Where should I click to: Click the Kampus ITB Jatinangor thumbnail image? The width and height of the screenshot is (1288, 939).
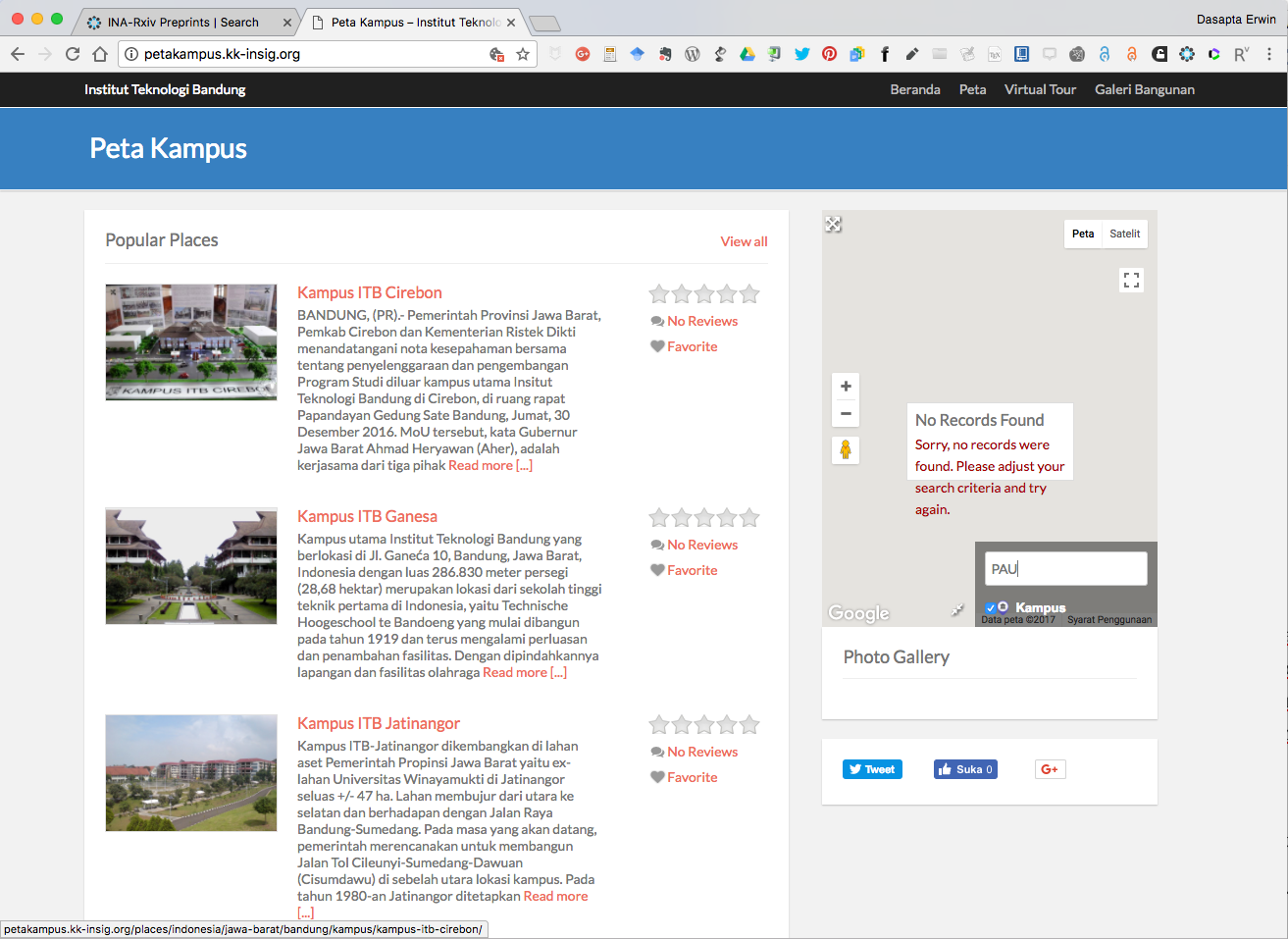click(191, 773)
